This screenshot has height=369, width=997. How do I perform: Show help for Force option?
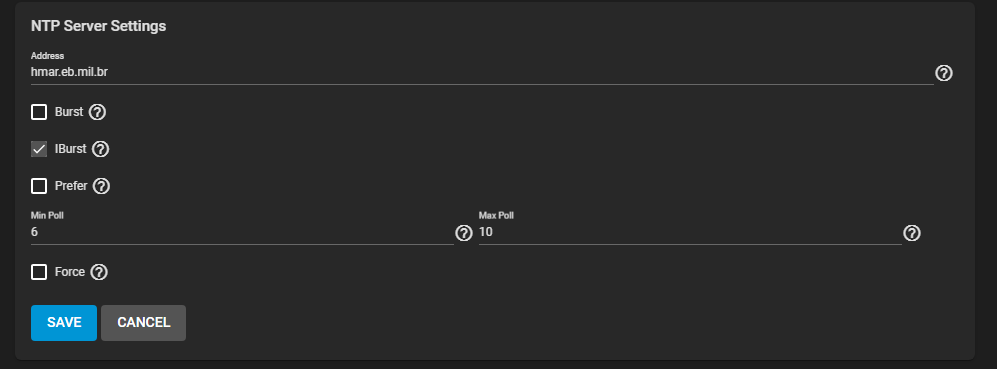pyautogui.click(x=99, y=272)
